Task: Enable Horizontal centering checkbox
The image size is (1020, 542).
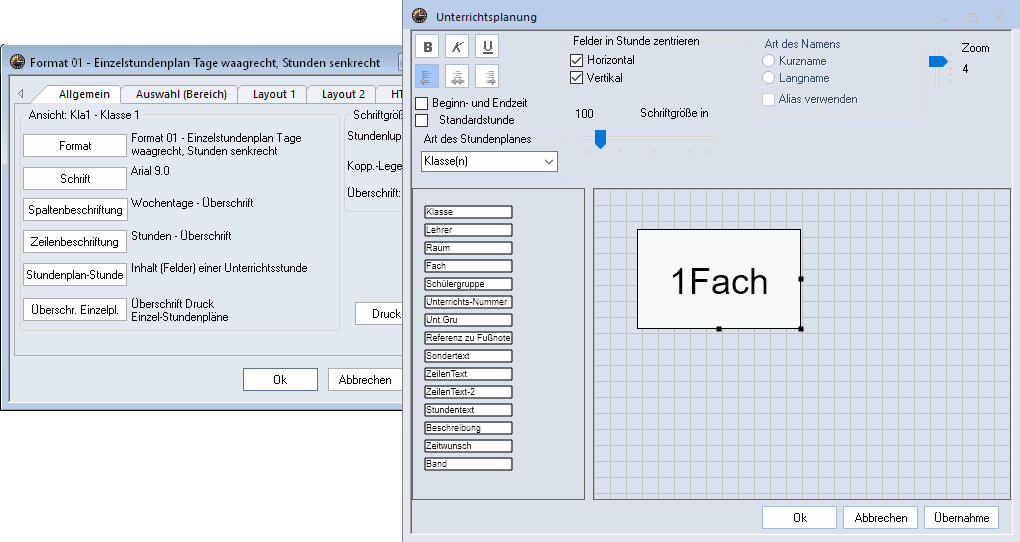Action: point(576,61)
